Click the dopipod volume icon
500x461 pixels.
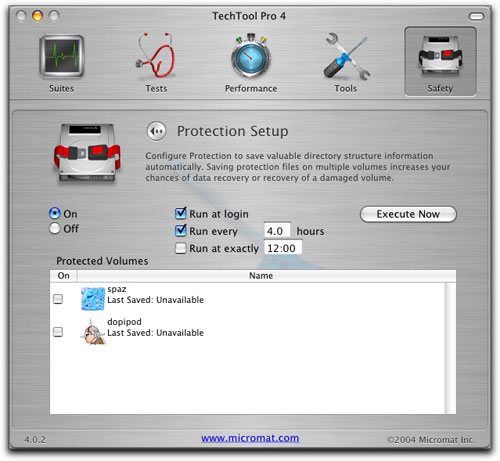[x=93, y=332]
